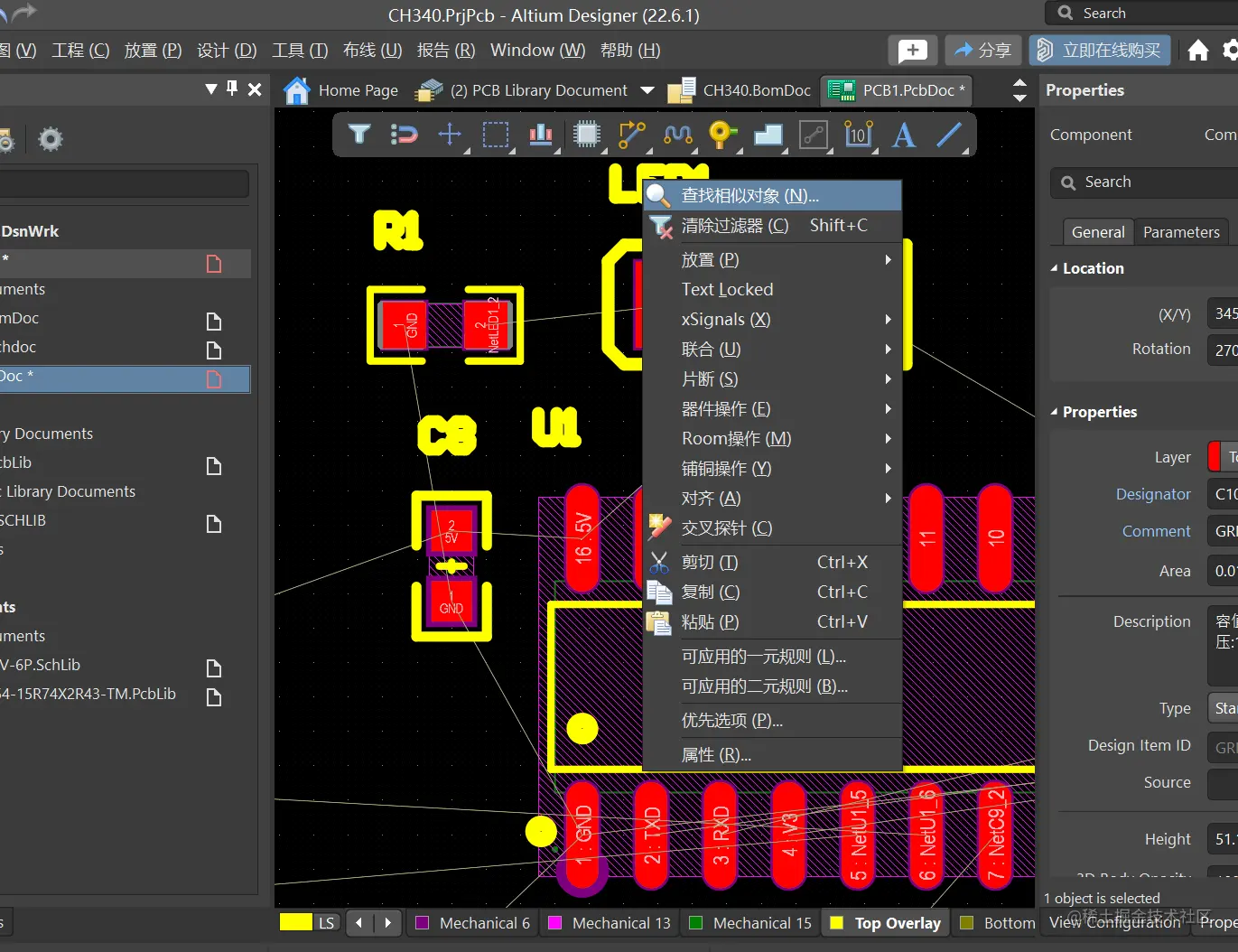Click the layer tabs previous arrow
1238x952 pixels.
[x=359, y=923]
